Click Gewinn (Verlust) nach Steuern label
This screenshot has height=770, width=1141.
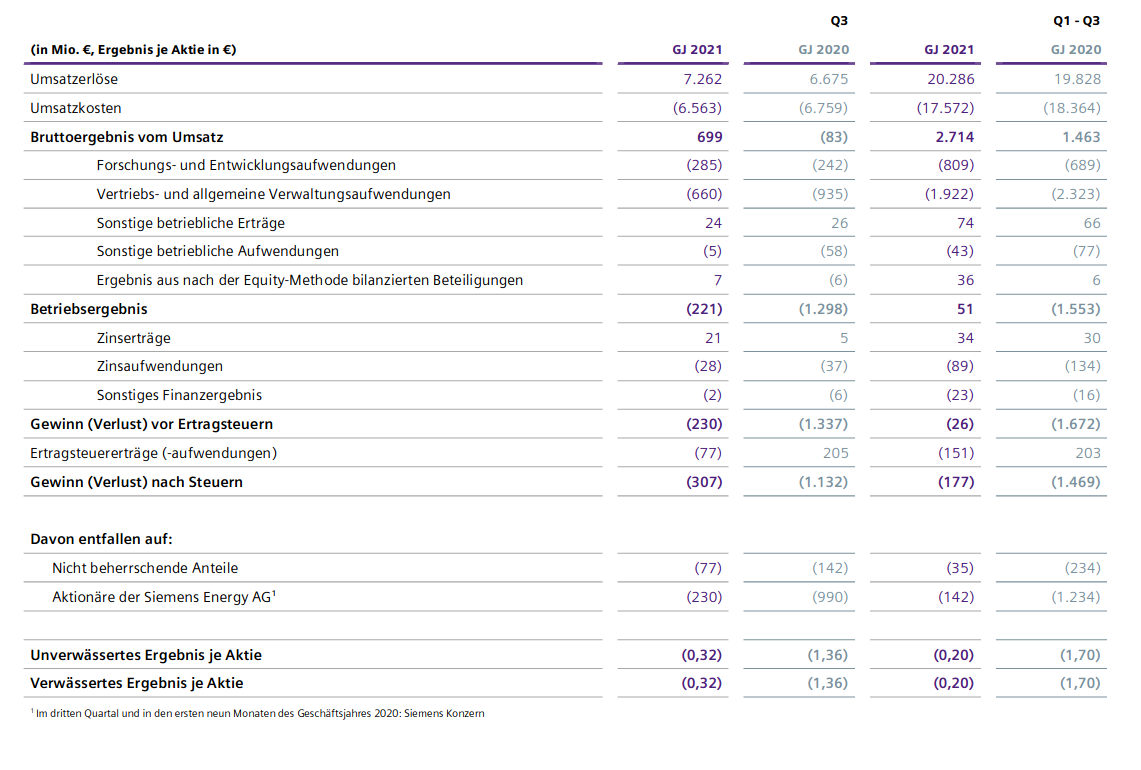[136, 482]
